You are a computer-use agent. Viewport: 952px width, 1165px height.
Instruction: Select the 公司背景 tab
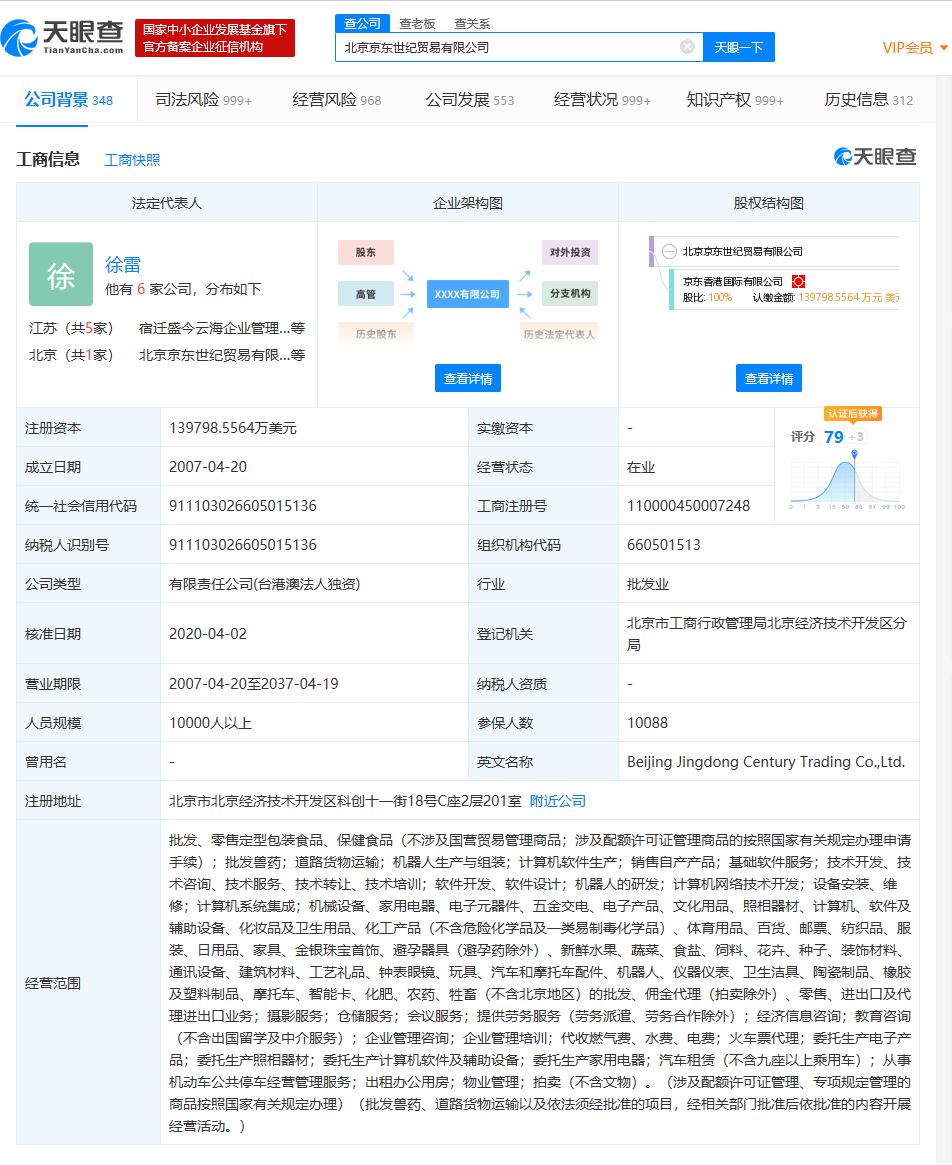pos(68,100)
